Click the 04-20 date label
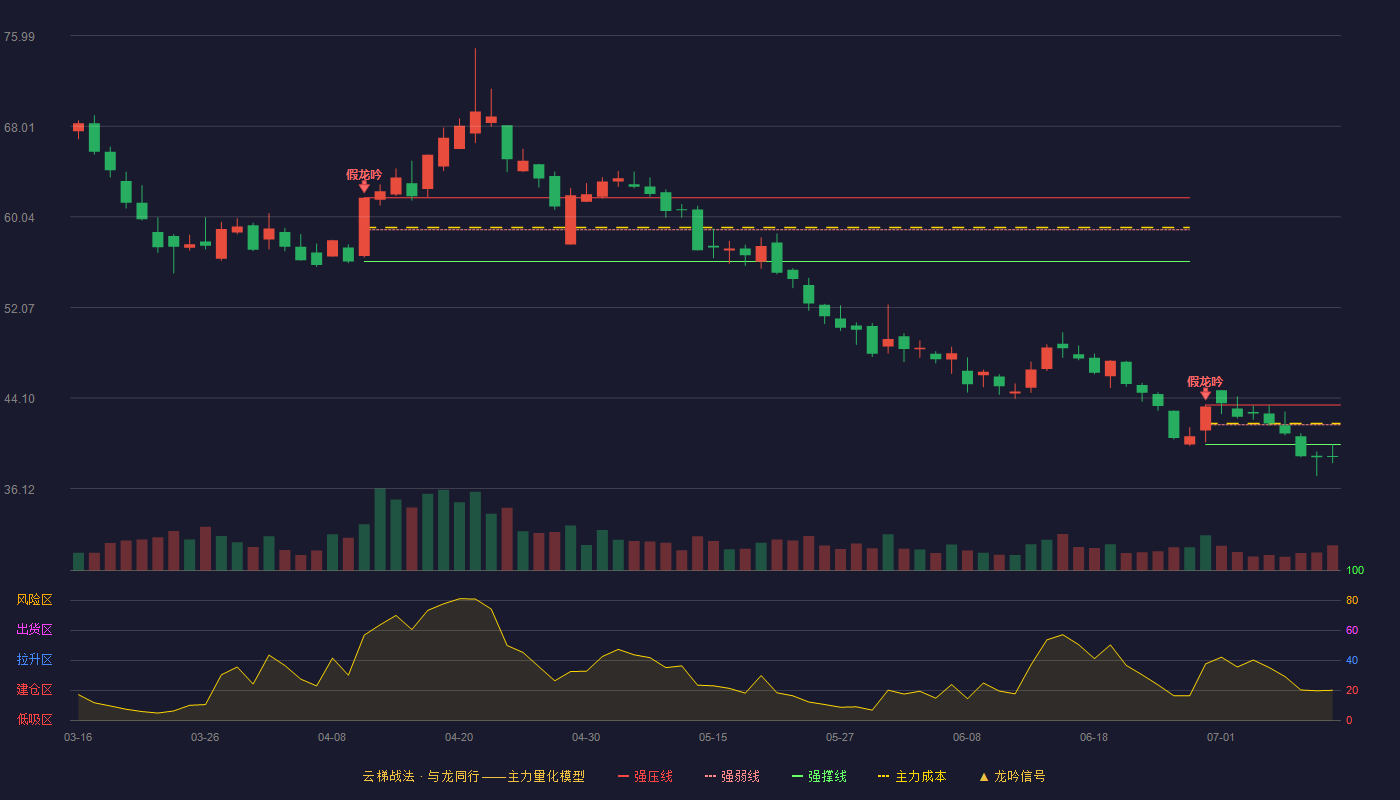This screenshot has width=1400, height=800. 459,737
